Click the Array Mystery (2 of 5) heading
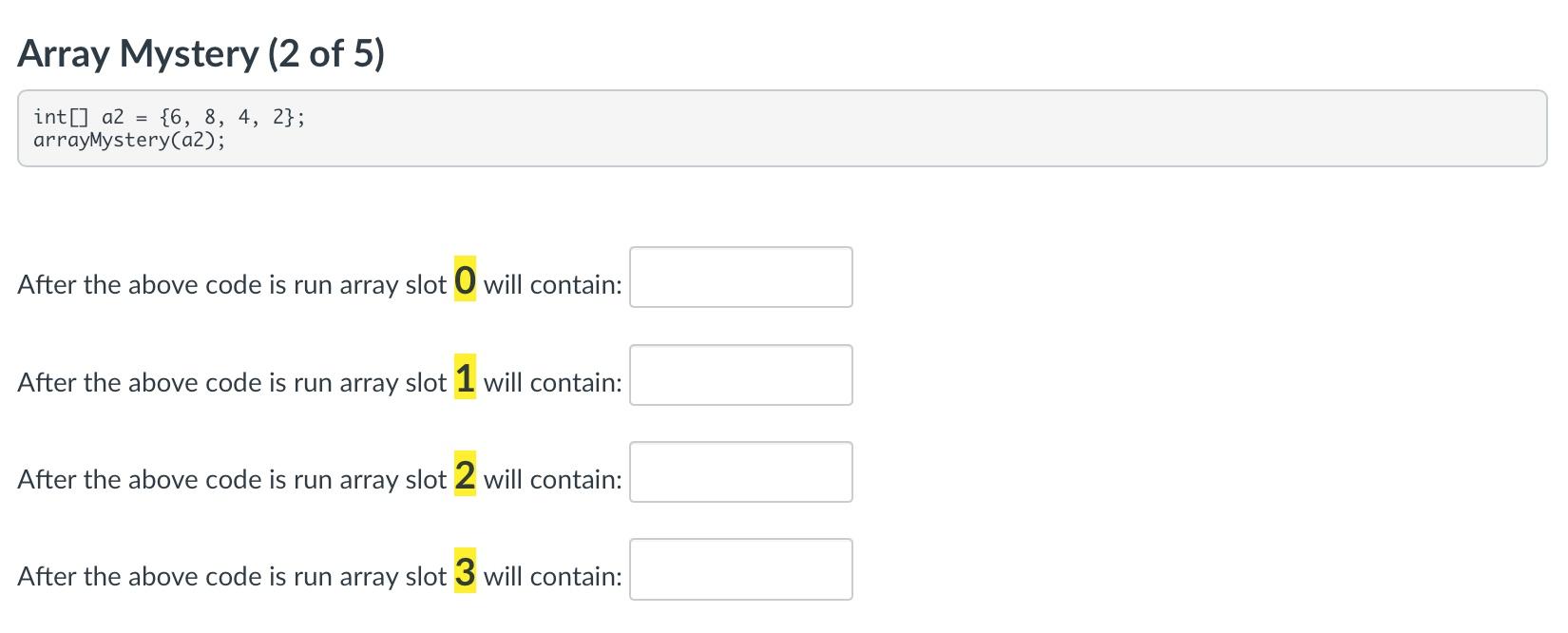1568x633 pixels. (201, 53)
